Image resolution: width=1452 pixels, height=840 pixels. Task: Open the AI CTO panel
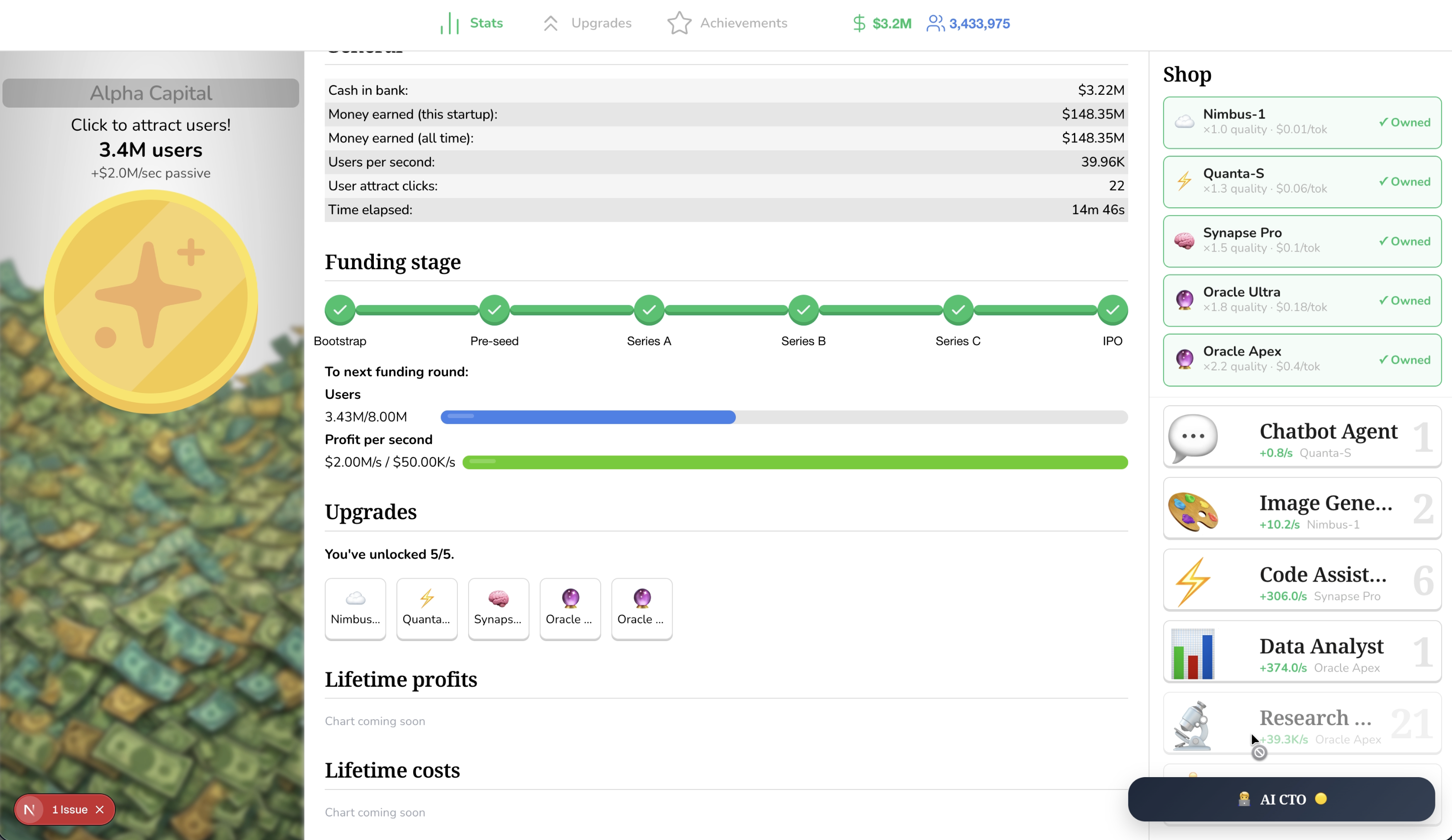[x=1281, y=799]
